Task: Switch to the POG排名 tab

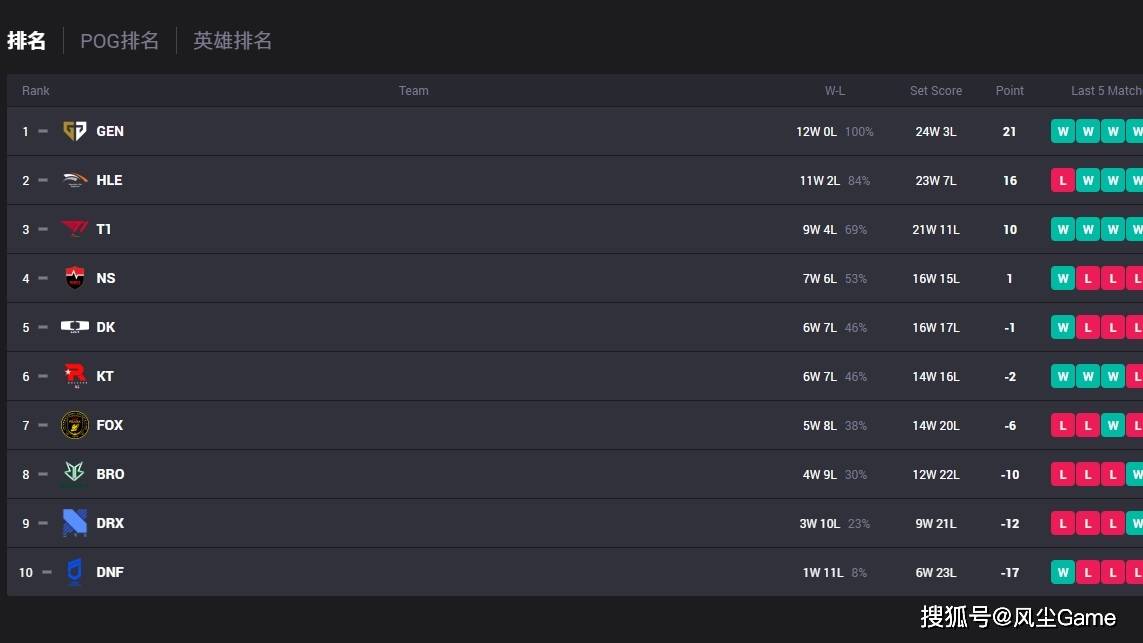Action: pyautogui.click(x=120, y=41)
